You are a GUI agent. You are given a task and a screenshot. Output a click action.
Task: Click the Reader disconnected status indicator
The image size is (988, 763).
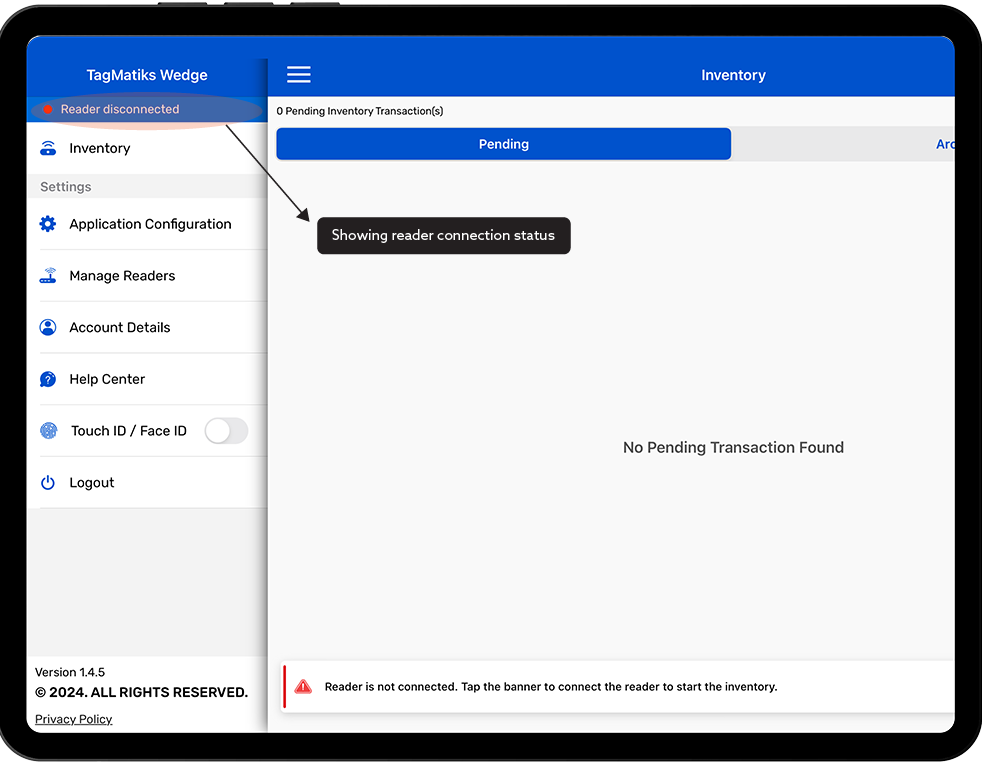click(119, 110)
